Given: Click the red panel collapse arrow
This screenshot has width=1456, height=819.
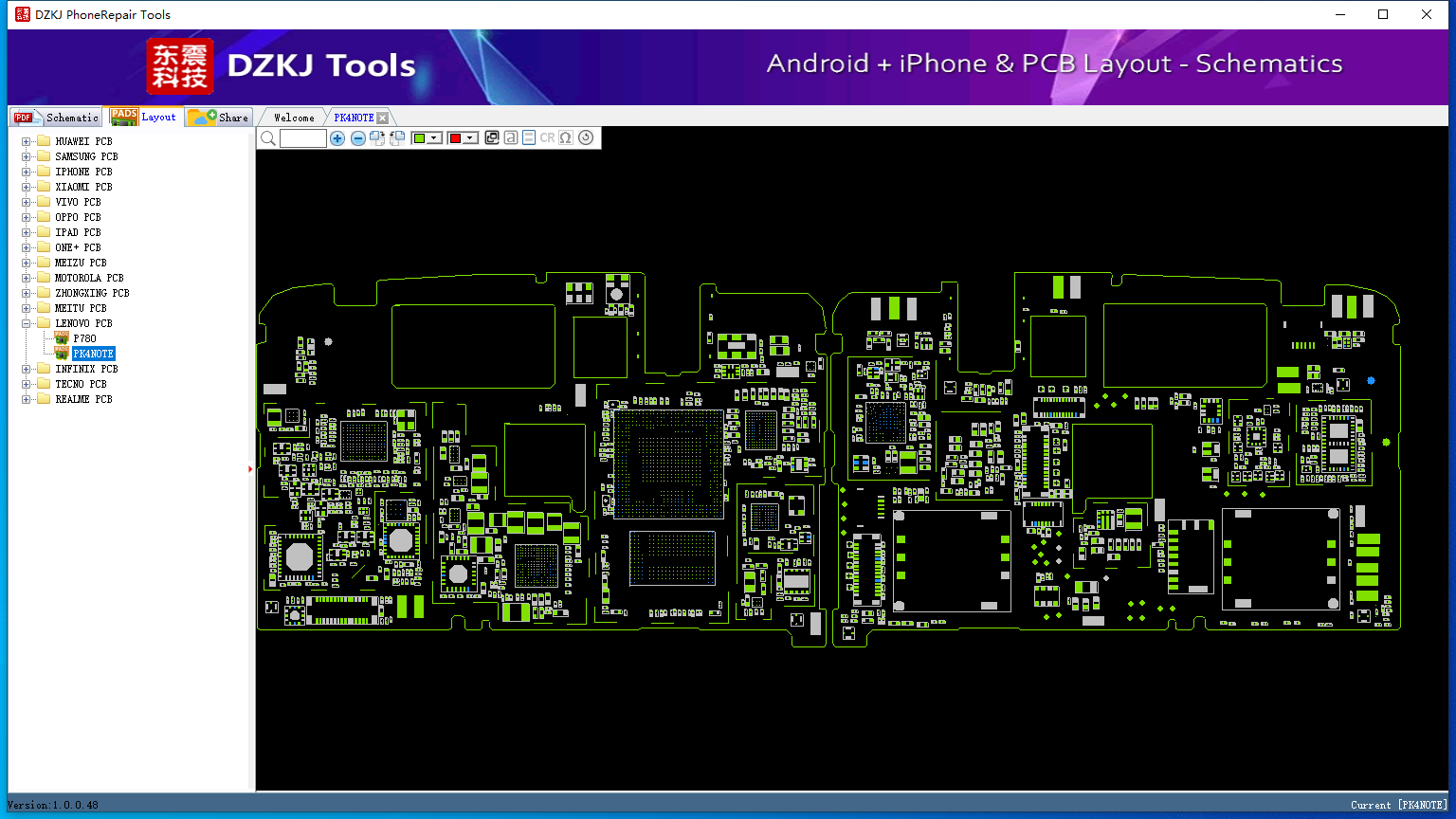Looking at the screenshot, I should coord(250,468).
